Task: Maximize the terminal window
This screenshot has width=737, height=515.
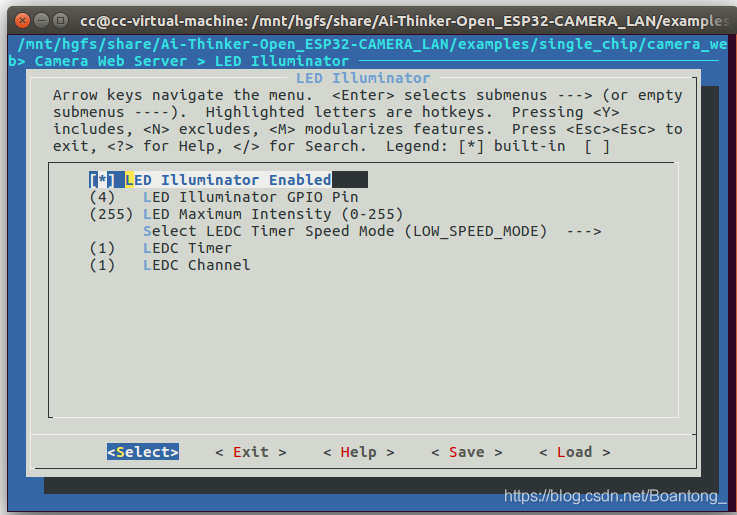Action: 60,21
